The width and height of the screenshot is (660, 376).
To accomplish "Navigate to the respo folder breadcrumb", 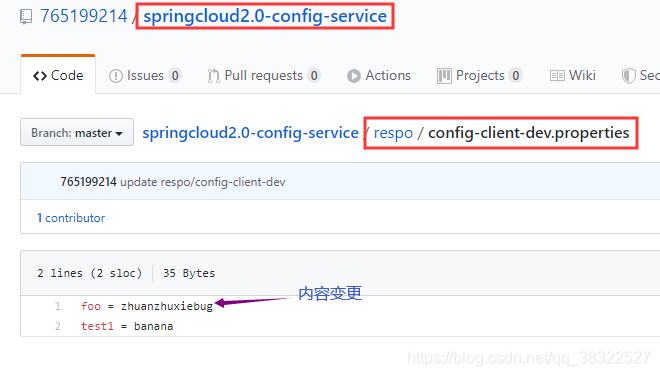I will (393, 133).
